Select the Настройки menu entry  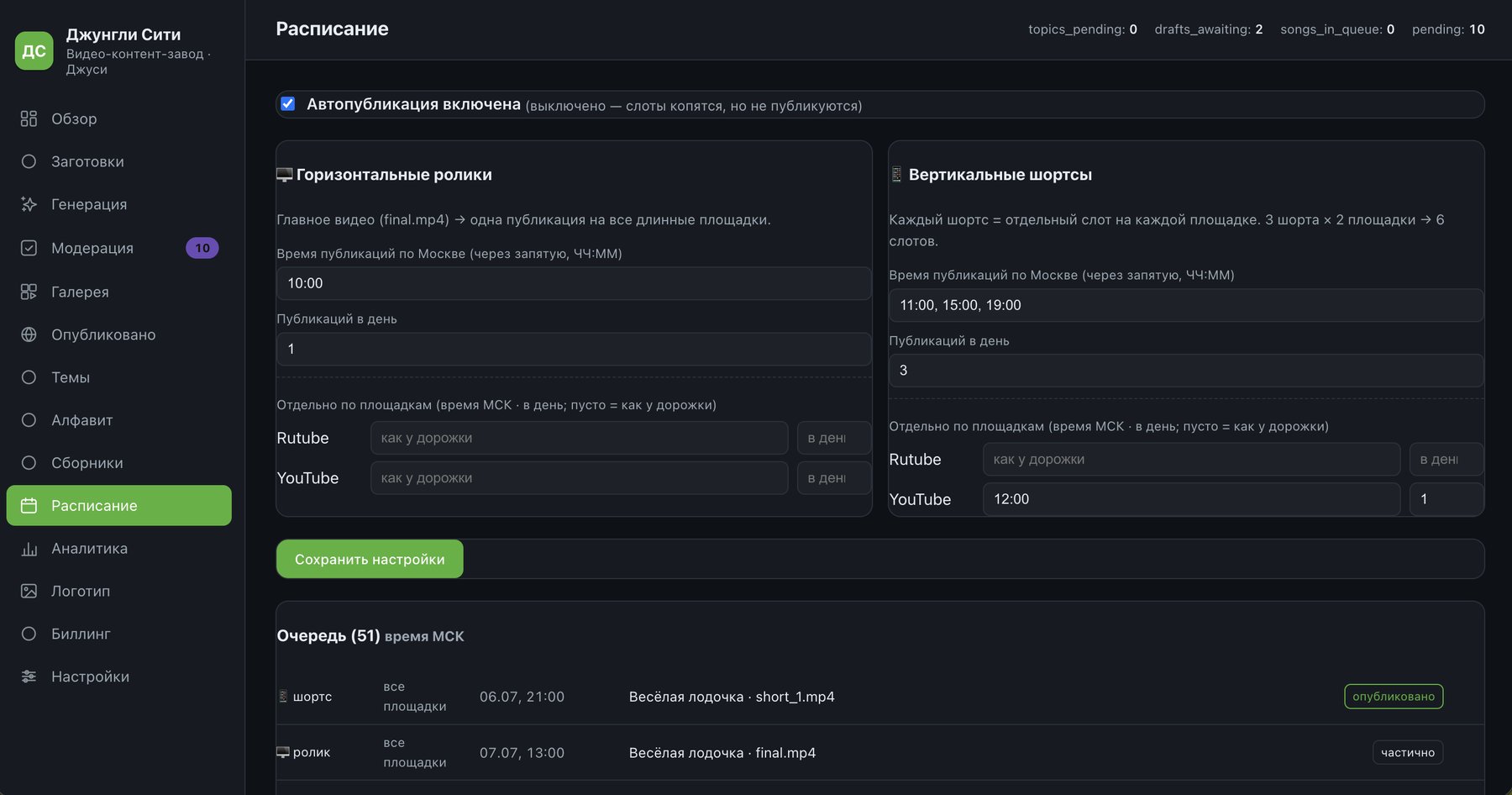click(118, 677)
